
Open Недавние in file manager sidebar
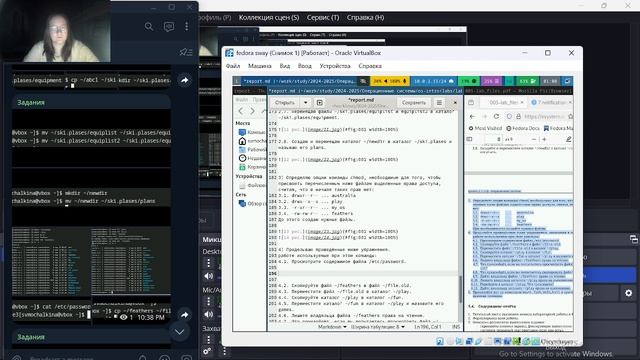[x=251, y=158]
